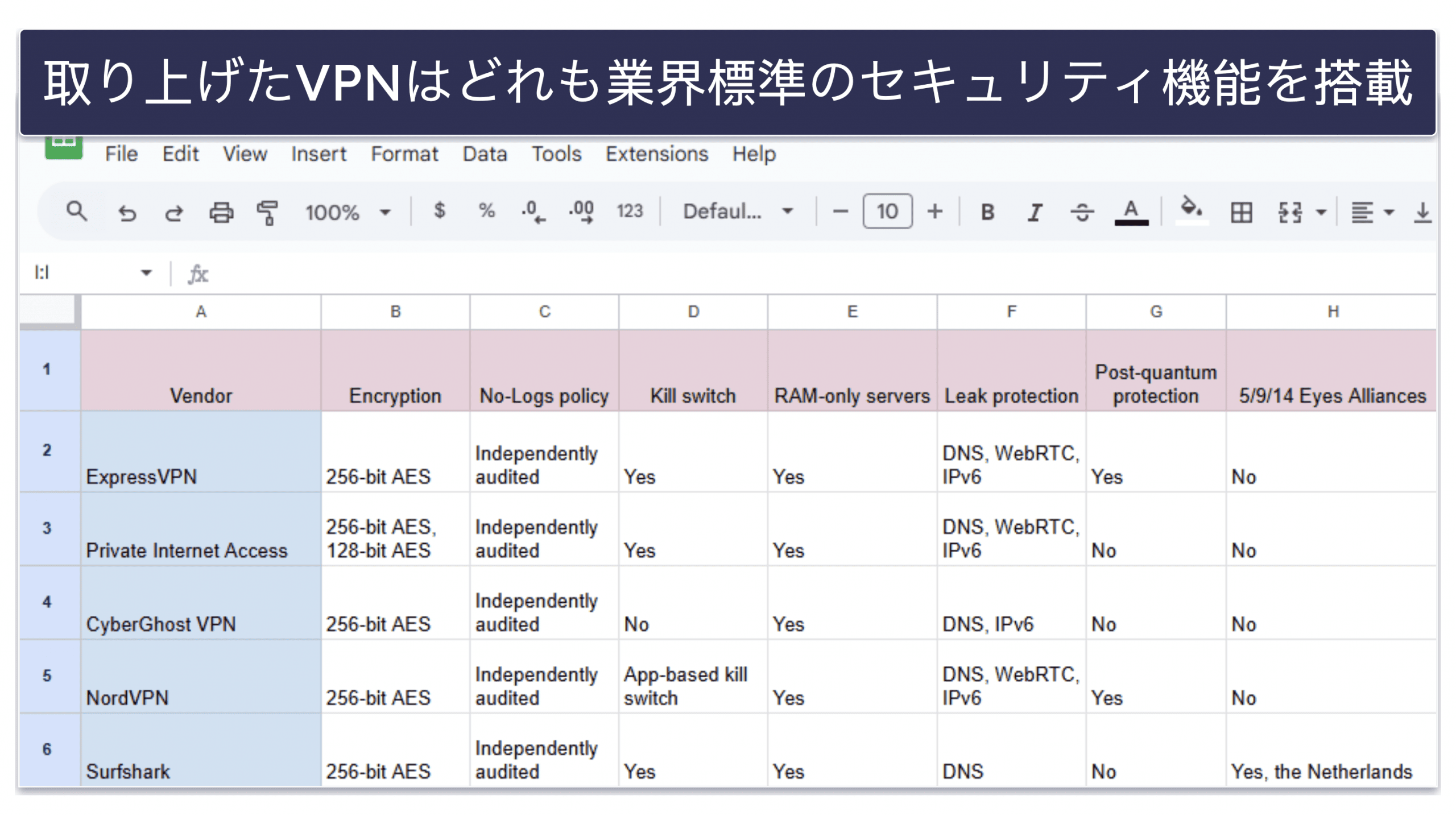Image resolution: width=1456 pixels, height=816 pixels.
Task: Select column B header
Action: pos(395,312)
